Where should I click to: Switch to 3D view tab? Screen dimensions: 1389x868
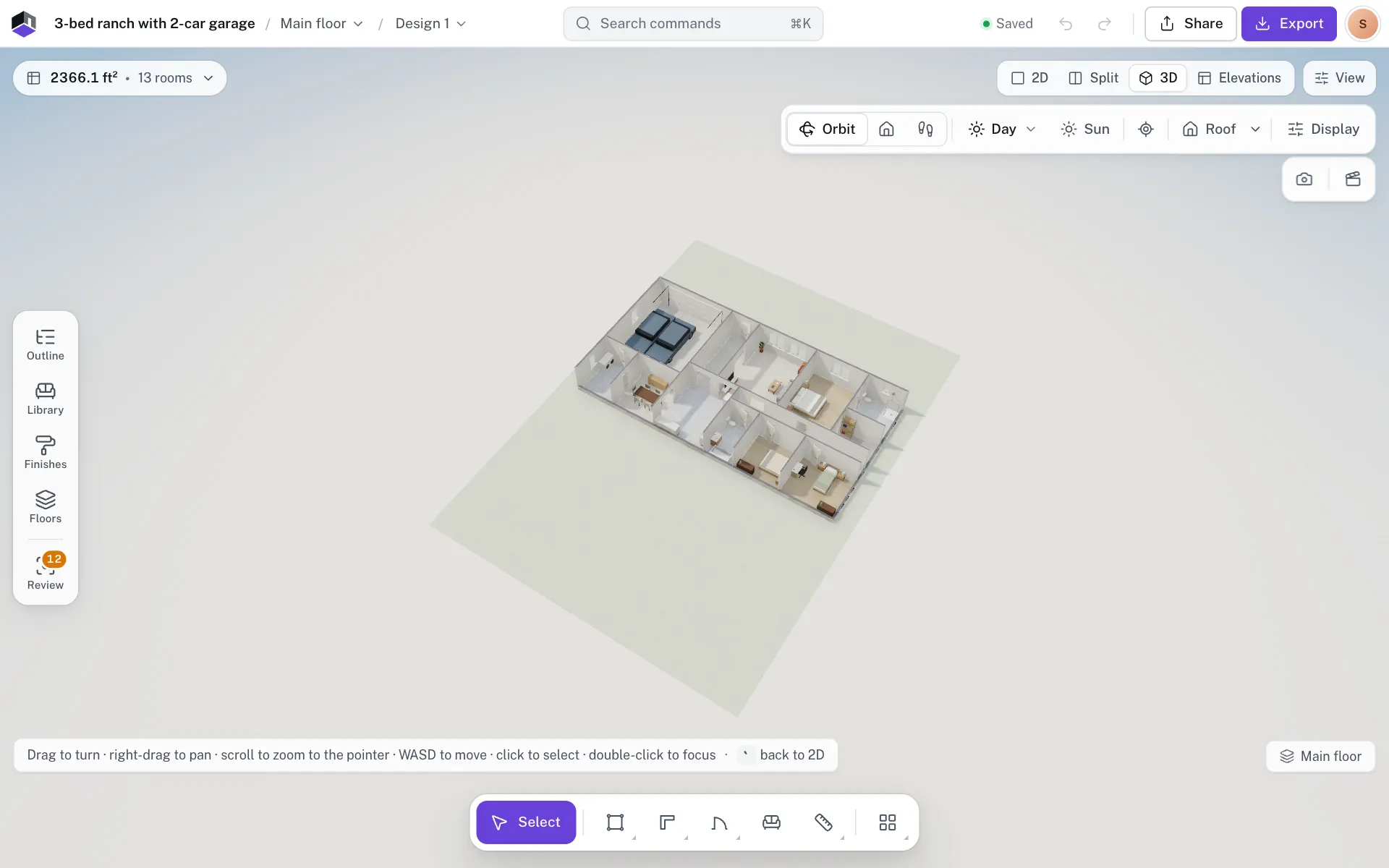tap(1158, 78)
